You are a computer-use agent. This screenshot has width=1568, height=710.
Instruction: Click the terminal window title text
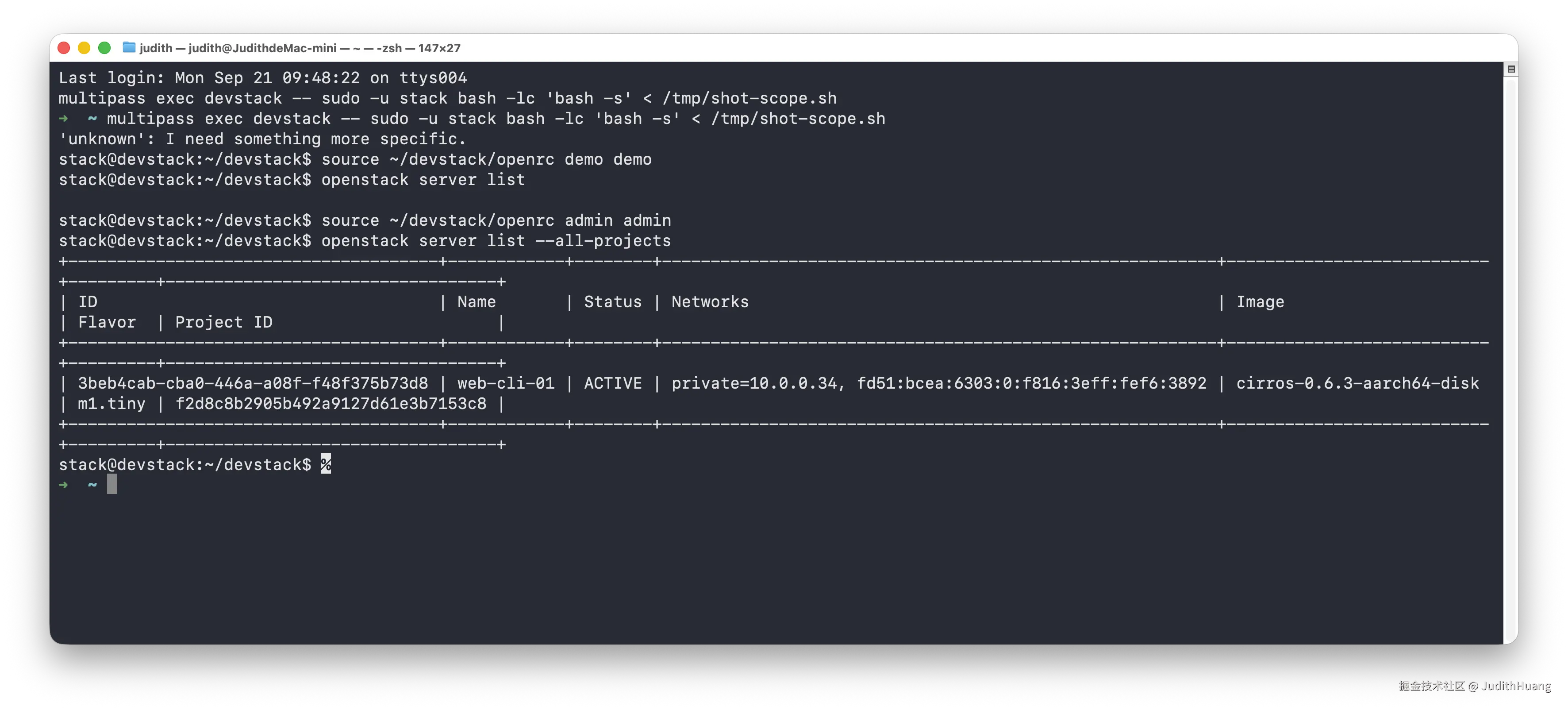click(x=300, y=48)
